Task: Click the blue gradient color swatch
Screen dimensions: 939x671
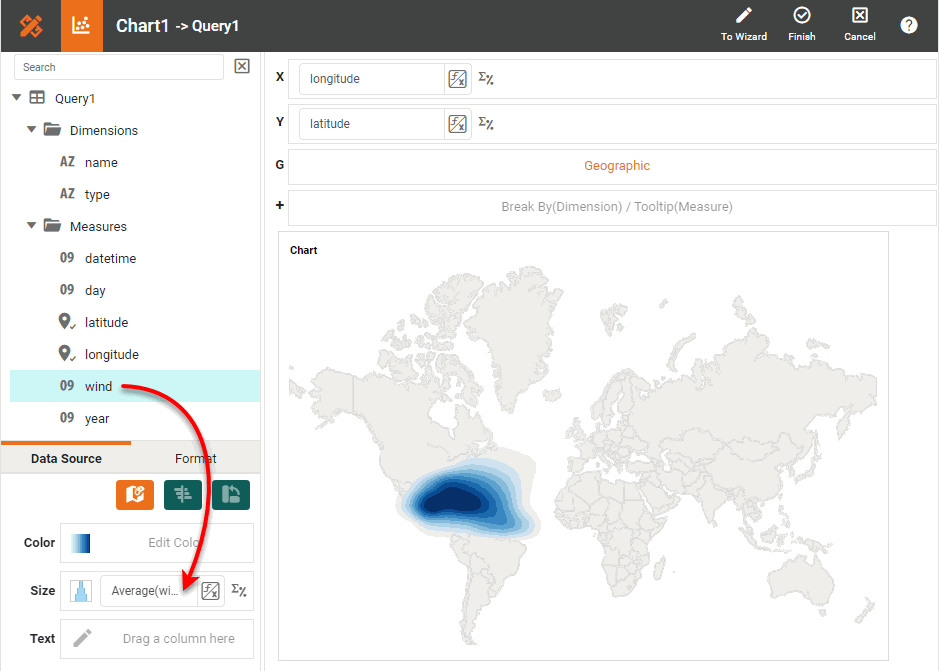Action: click(x=81, y=543)
